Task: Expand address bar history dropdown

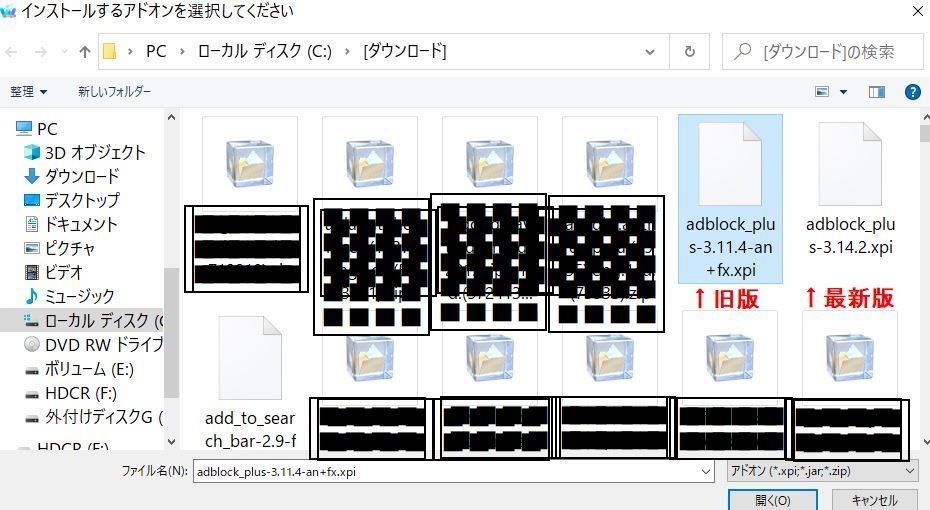Action: pyautogui.click(x=650, y=52)
